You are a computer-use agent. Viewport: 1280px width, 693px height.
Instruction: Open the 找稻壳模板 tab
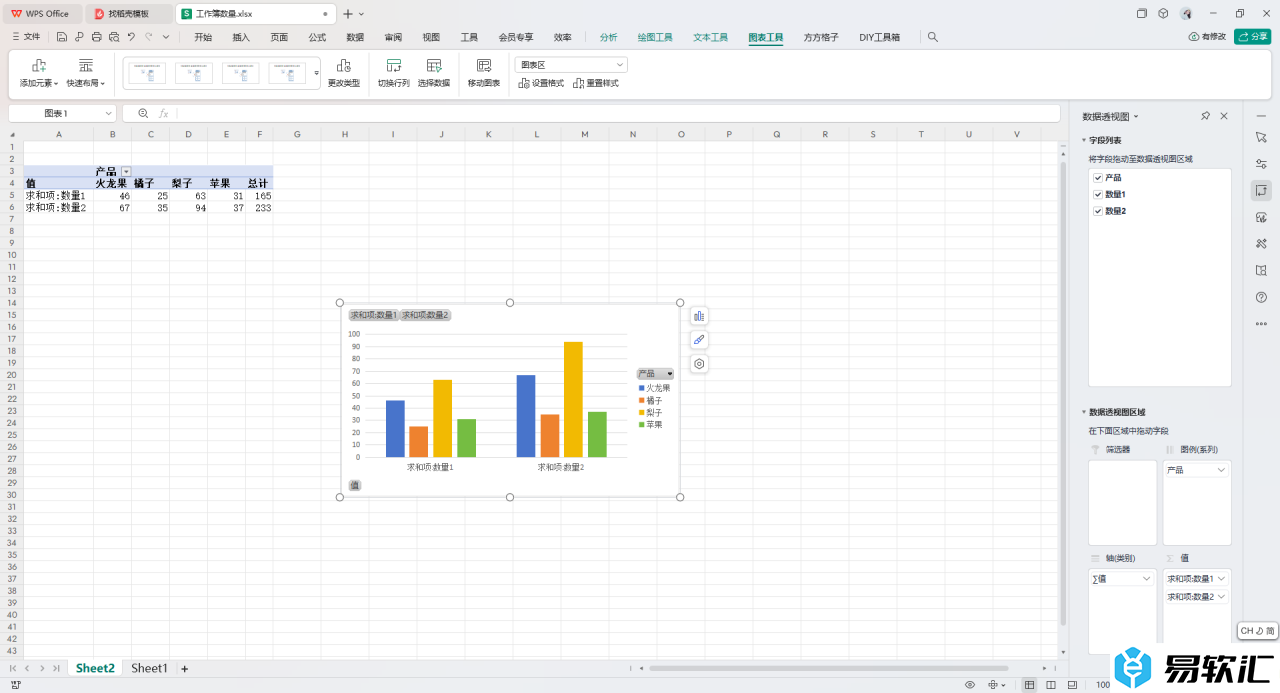[x=129, y=13]
